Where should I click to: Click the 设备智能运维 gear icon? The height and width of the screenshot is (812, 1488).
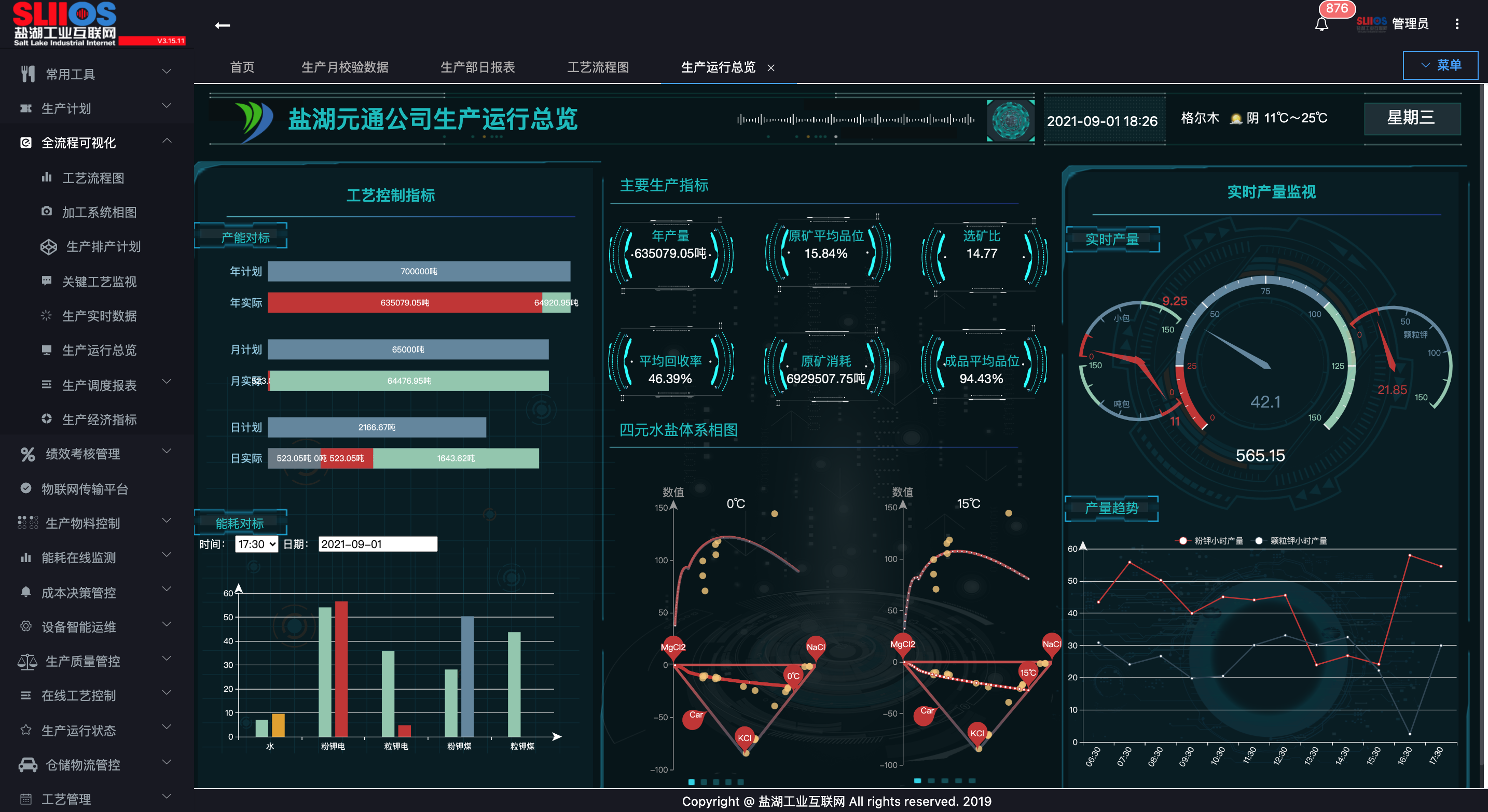tap(25, 626)
